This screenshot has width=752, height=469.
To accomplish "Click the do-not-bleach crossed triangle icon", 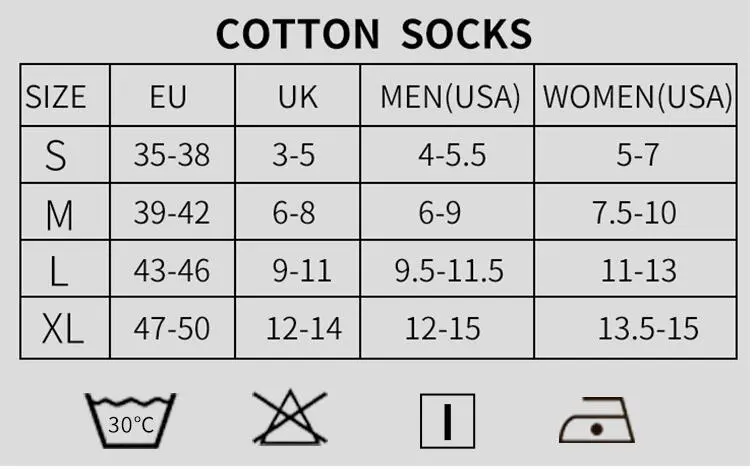I will pyautogui.click(x=288, y=418).
